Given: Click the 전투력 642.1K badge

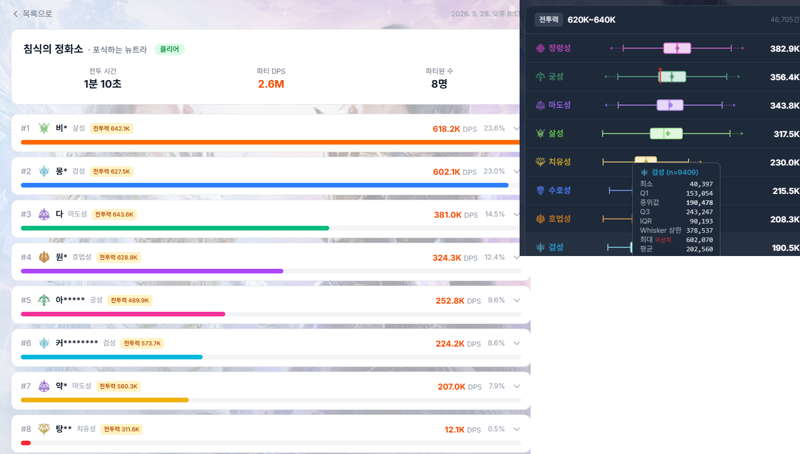Looking at the screenshot, I should (x=112, y=129).
